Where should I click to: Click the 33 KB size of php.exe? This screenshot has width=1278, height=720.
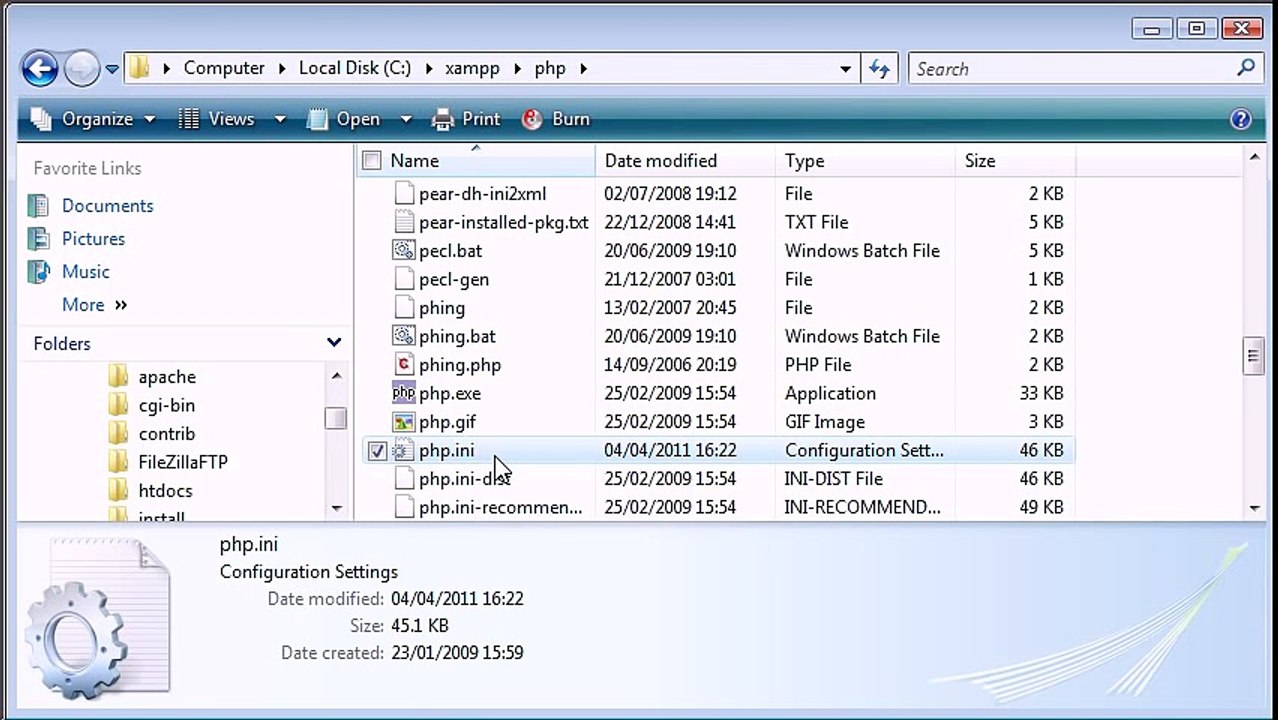(1041, 394)
